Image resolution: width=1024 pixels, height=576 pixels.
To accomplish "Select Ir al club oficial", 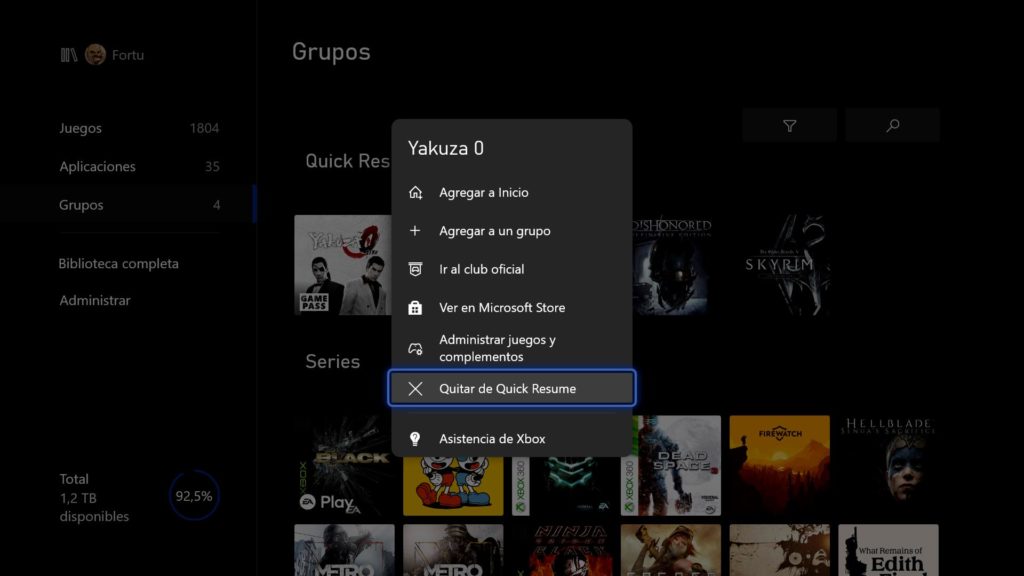I will [511, 269].
